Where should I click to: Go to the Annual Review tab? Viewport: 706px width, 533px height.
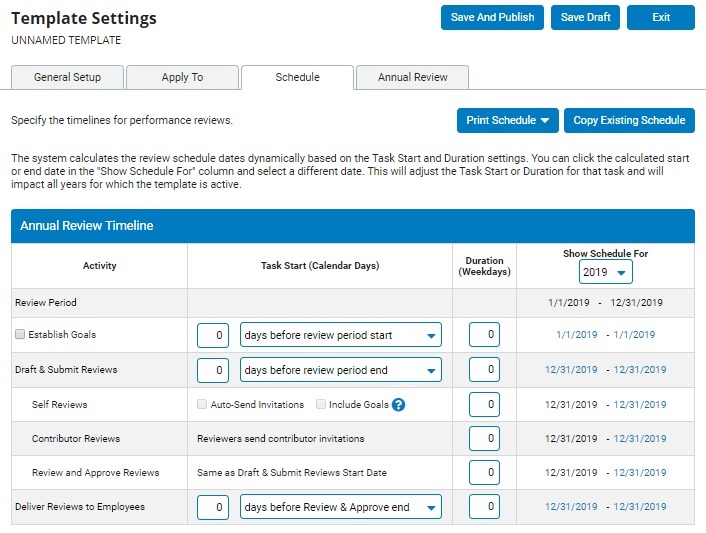(412, 77)
